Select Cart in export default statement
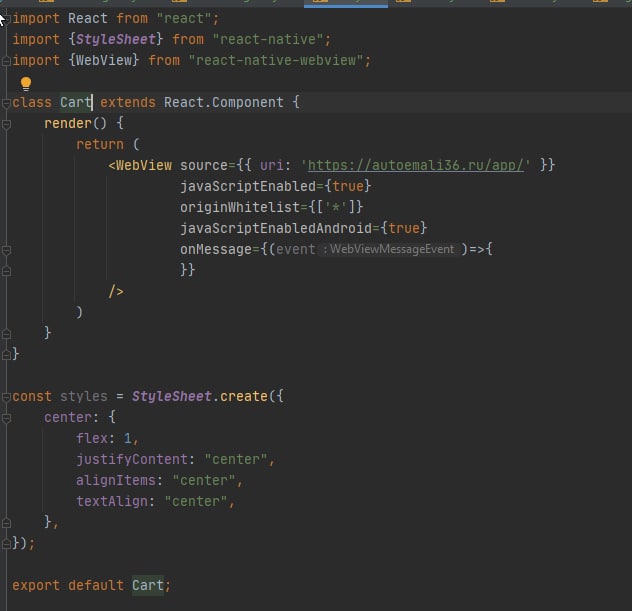 tap(147, 585)
